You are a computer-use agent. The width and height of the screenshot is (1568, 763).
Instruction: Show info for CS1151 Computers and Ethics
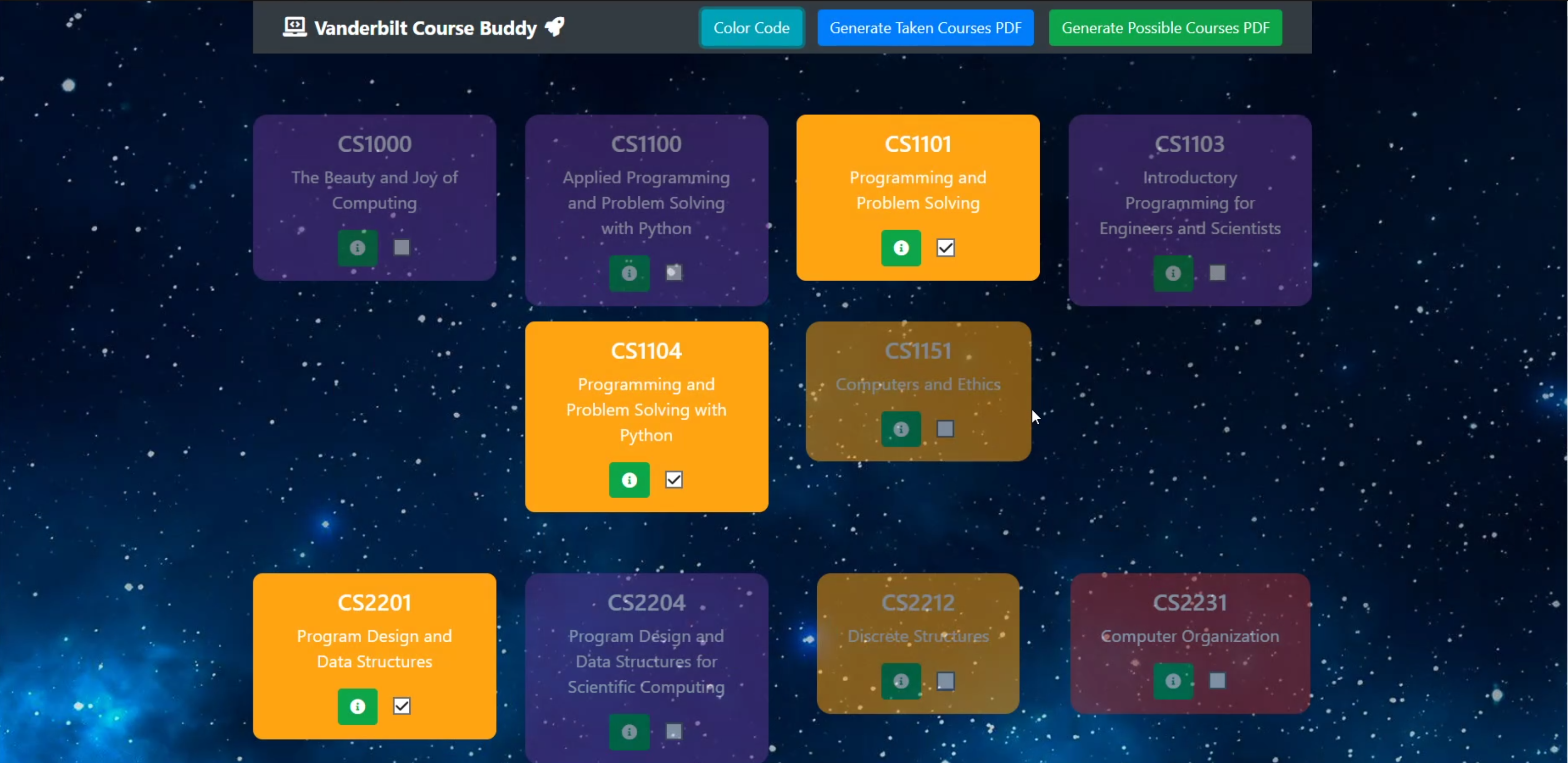(901, 429)
